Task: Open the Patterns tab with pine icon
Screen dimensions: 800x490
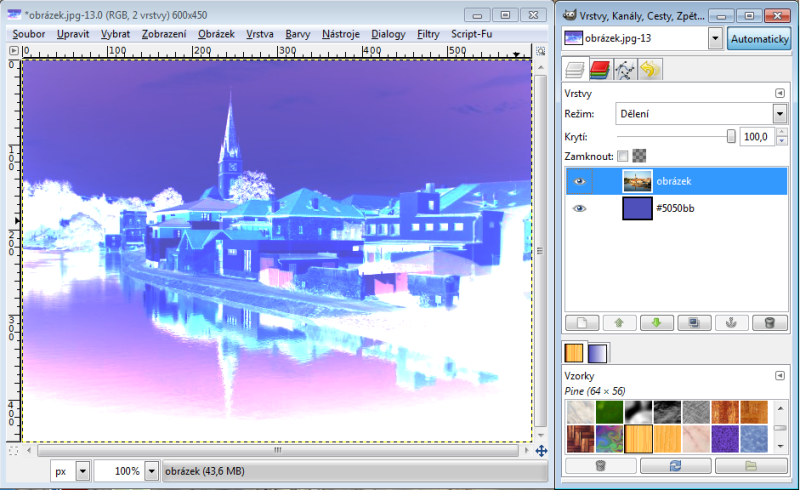Action: click(x=574, y=353)
